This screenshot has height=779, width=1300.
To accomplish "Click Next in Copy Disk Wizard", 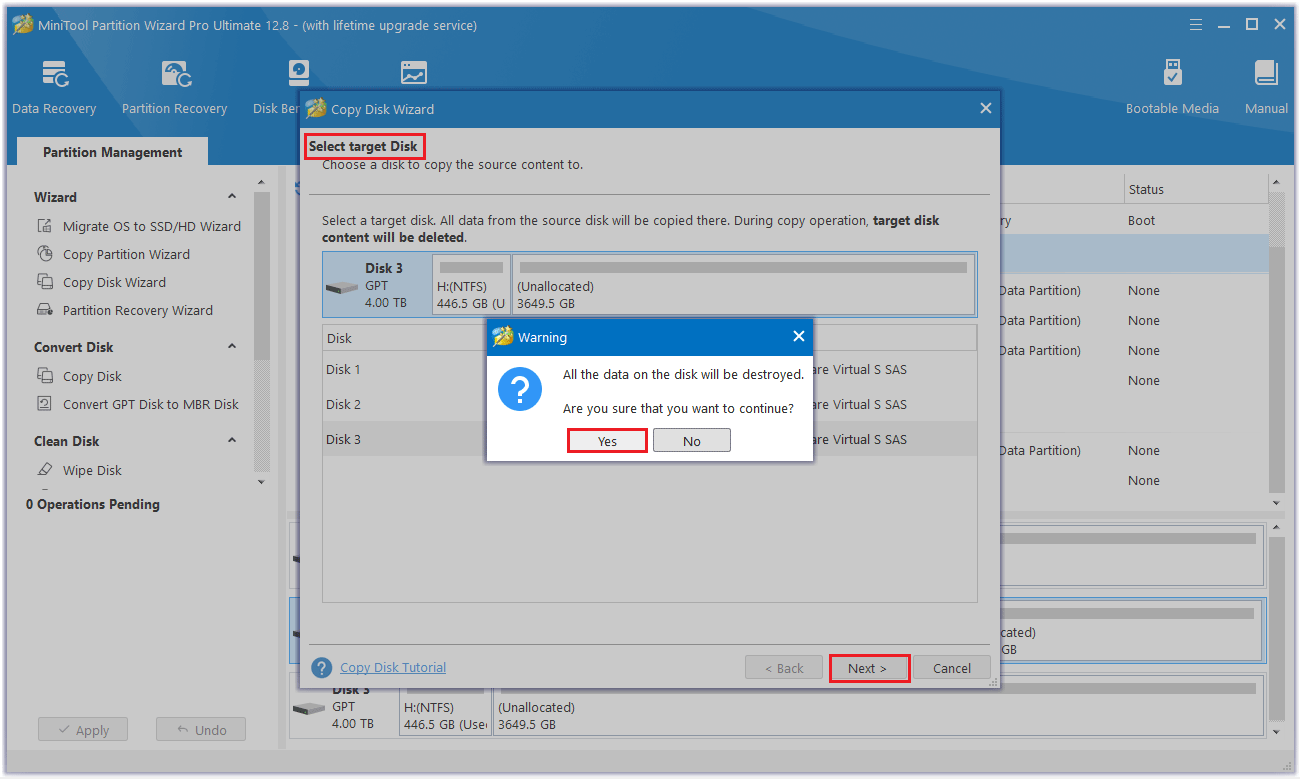I will tap(869, 668).
